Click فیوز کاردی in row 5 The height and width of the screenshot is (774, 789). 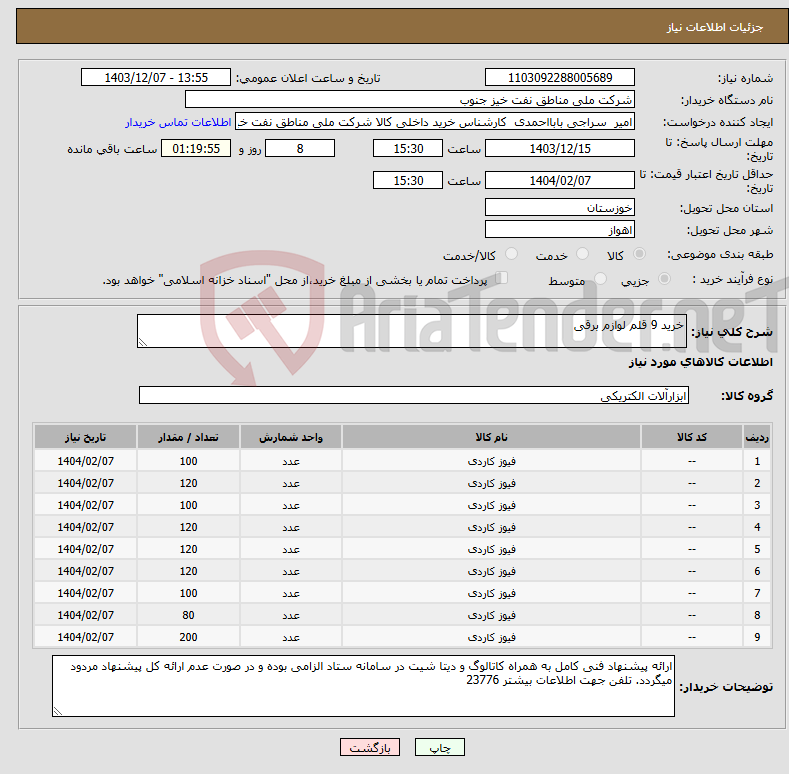(492, 550)
